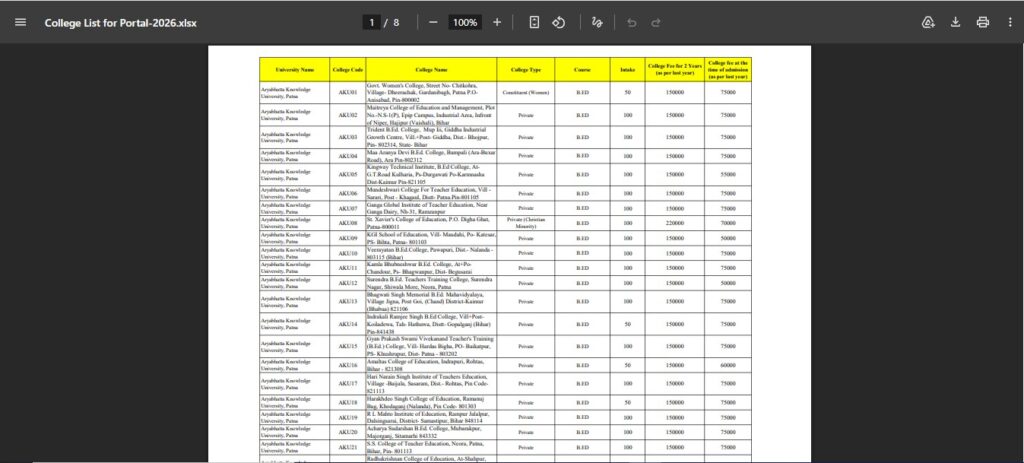Viewport: 1024px width, 463px height.
Task: Click the undo arrow icon
Action: [632, 22]
